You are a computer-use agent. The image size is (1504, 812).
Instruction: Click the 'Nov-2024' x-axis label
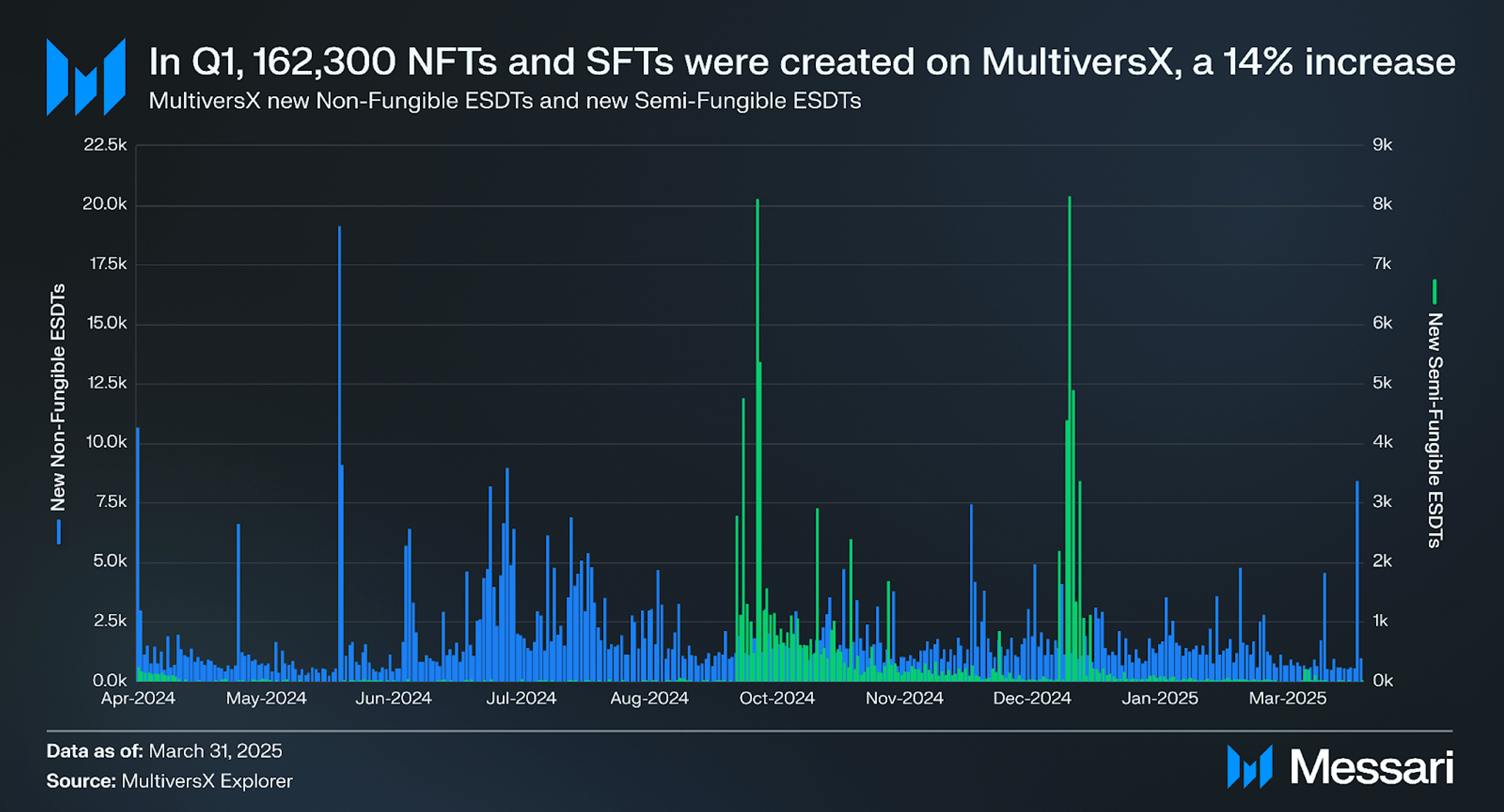point(904,698)
